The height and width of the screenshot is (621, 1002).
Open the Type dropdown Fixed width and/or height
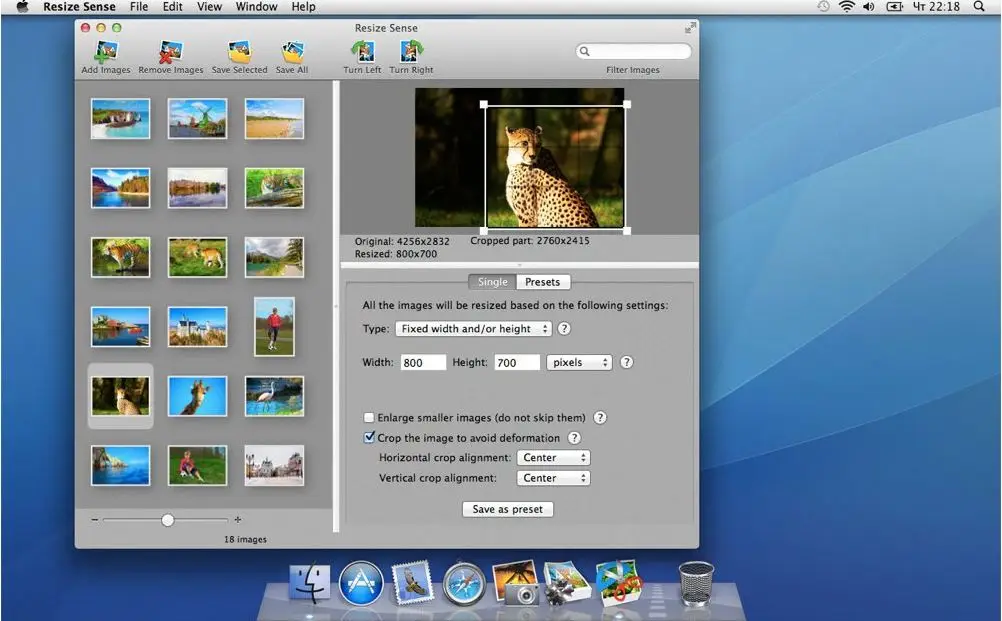[x=474, y=328]
